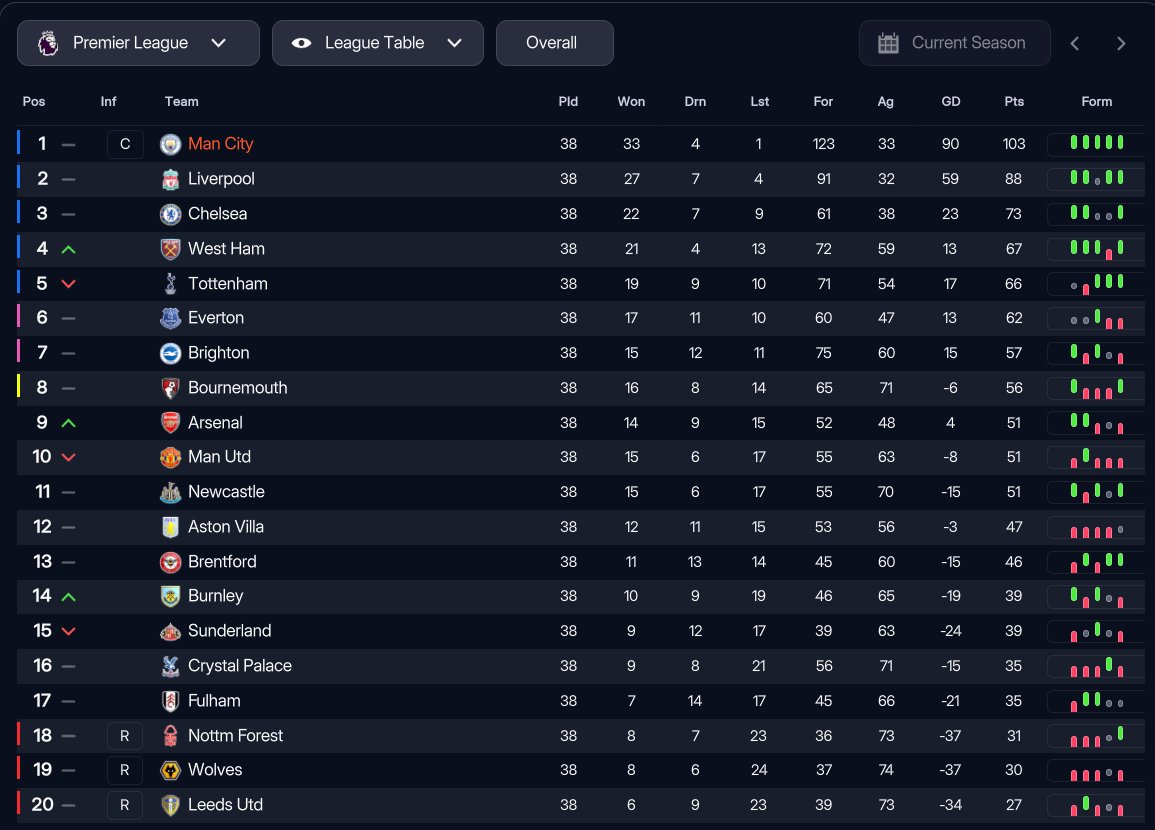The width and height of the screenshot is (1155, 830).
Task: Click the Overall filter button
Action: coord(554,43)
